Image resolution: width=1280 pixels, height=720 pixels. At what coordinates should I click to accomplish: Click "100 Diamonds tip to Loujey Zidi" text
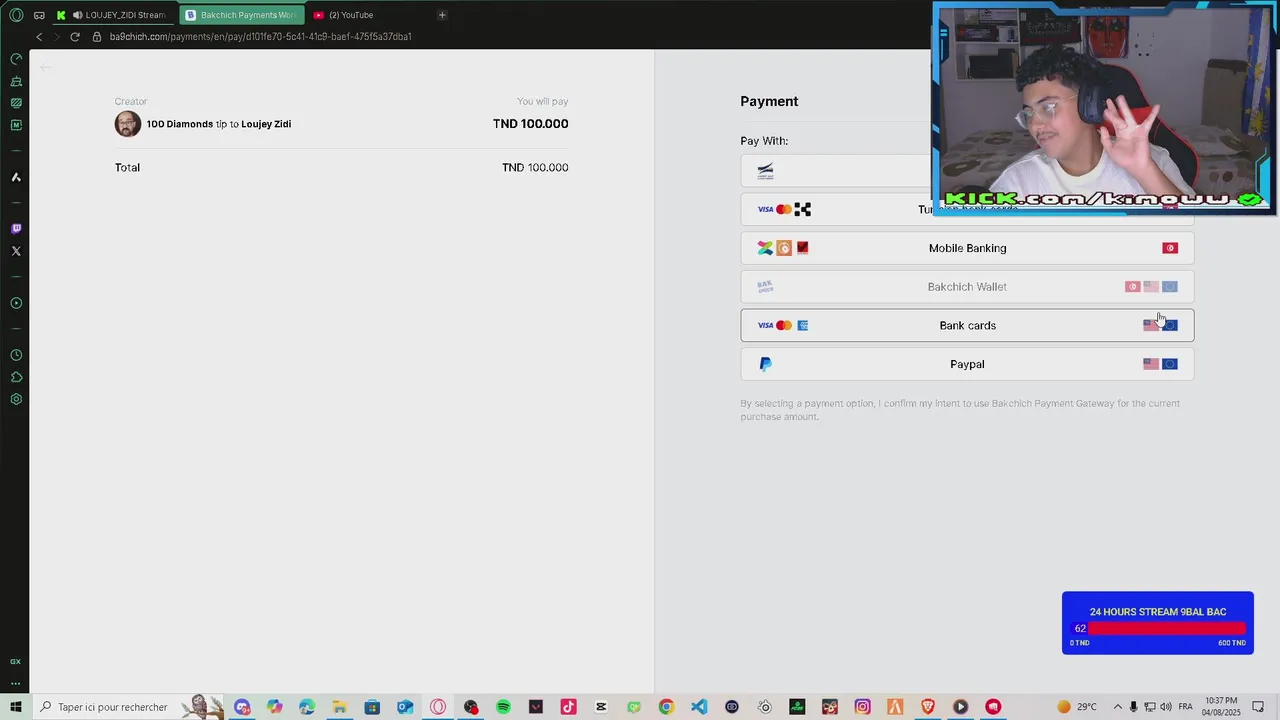point(219,124)
